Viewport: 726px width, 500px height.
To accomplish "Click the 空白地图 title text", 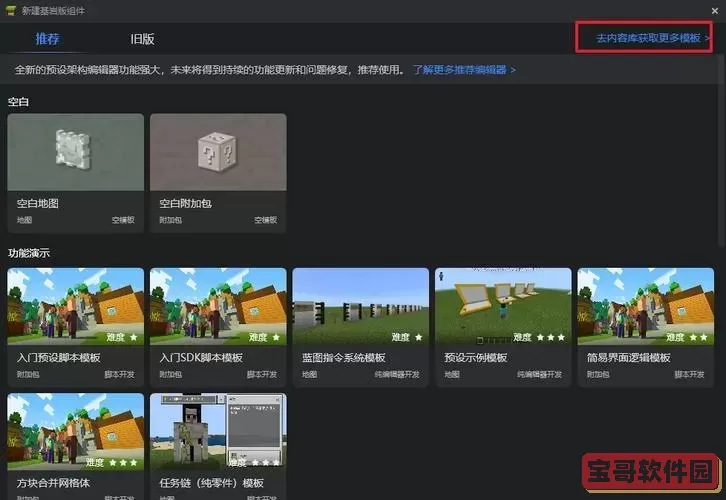I will (38, 203).
